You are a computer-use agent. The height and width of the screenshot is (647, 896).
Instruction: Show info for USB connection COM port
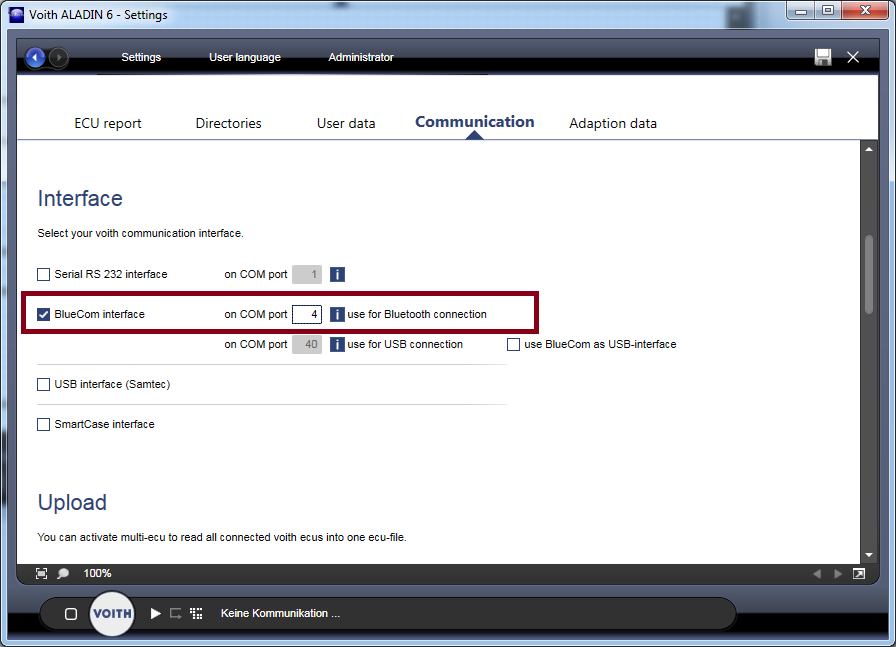337,344
